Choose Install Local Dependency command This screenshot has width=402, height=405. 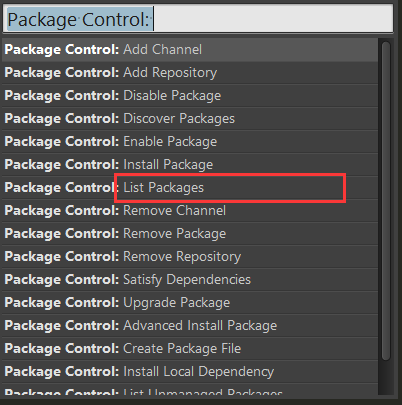(190, 372)
